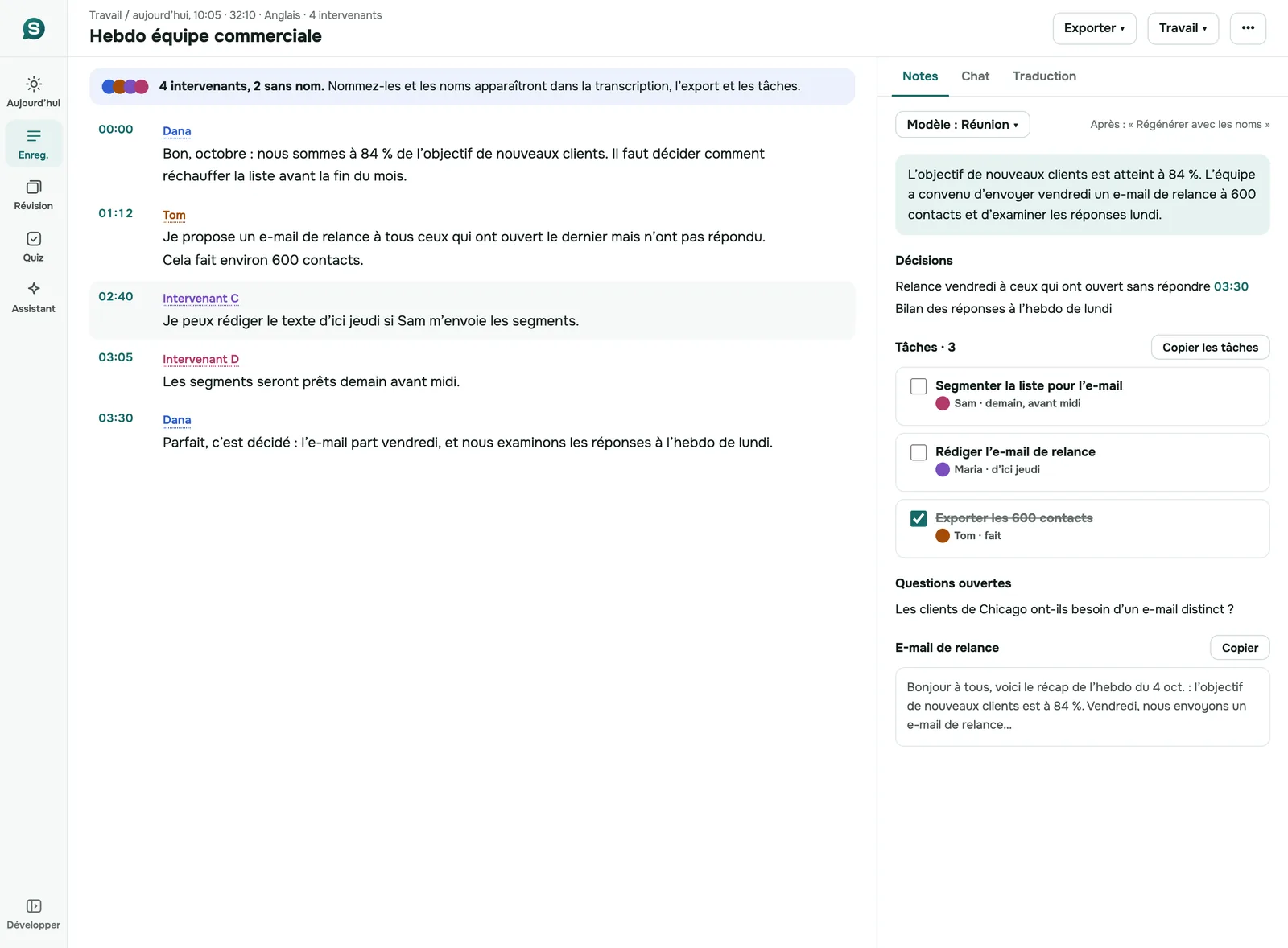Click the summary paragraph about 84 % objective
This screenshot has height=948, width=1288.
pos(1082,195)
